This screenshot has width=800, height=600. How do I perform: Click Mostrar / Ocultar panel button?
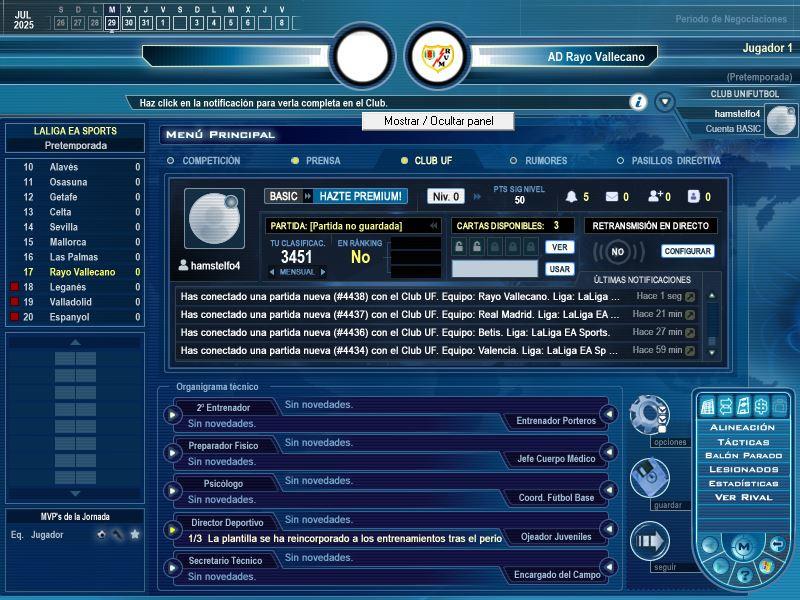pyautogui.click(x=438, y=121)
